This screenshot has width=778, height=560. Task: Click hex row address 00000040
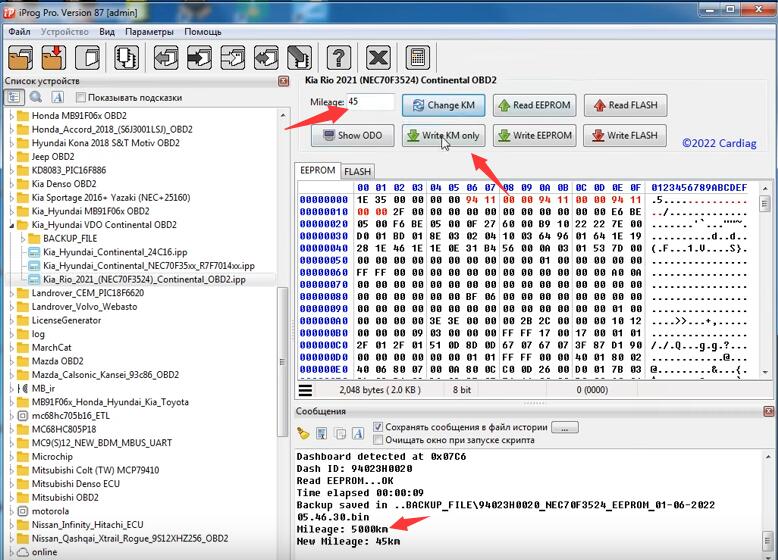324,248
